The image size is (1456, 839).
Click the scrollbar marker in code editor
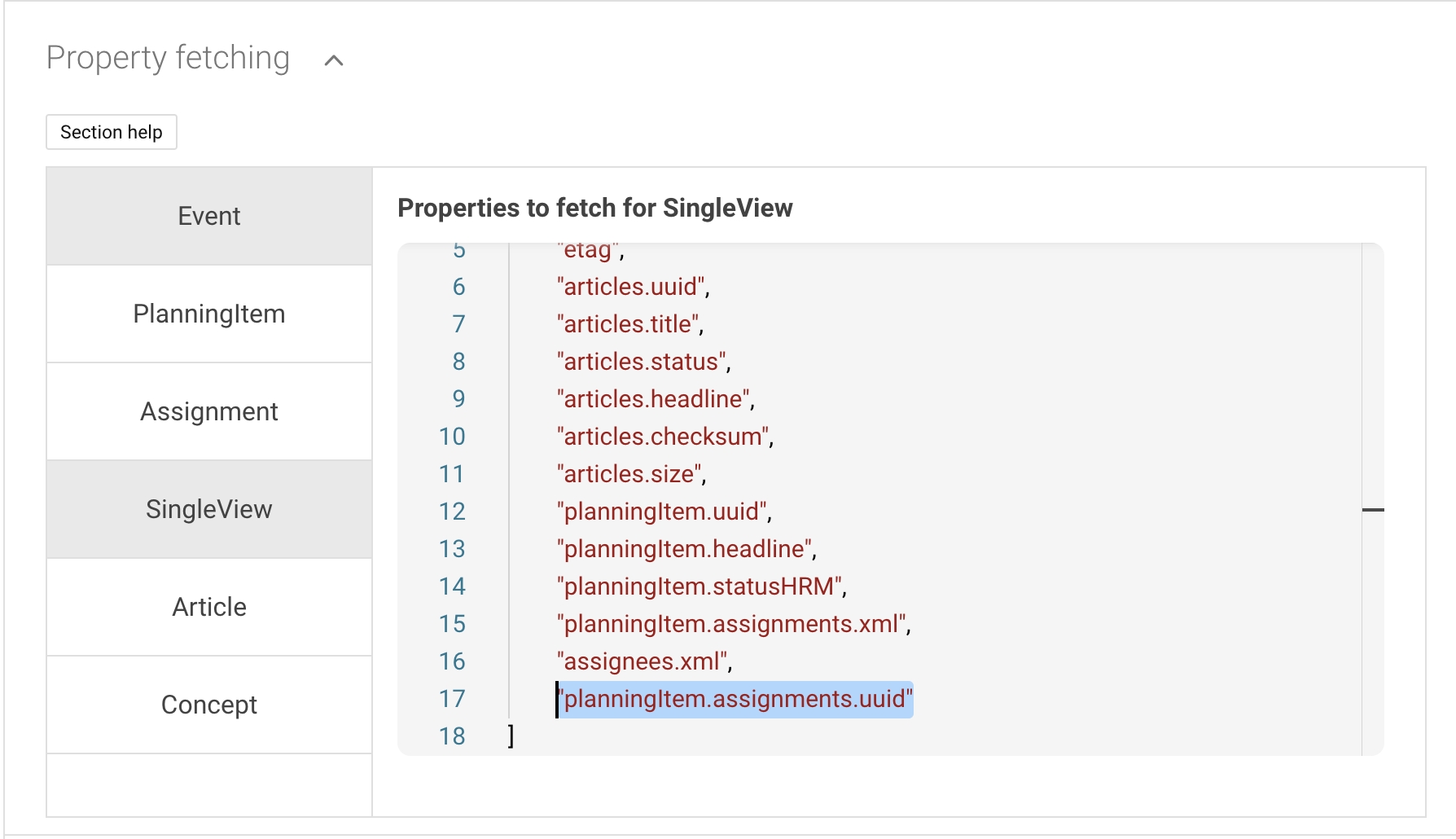point(1373,510)
